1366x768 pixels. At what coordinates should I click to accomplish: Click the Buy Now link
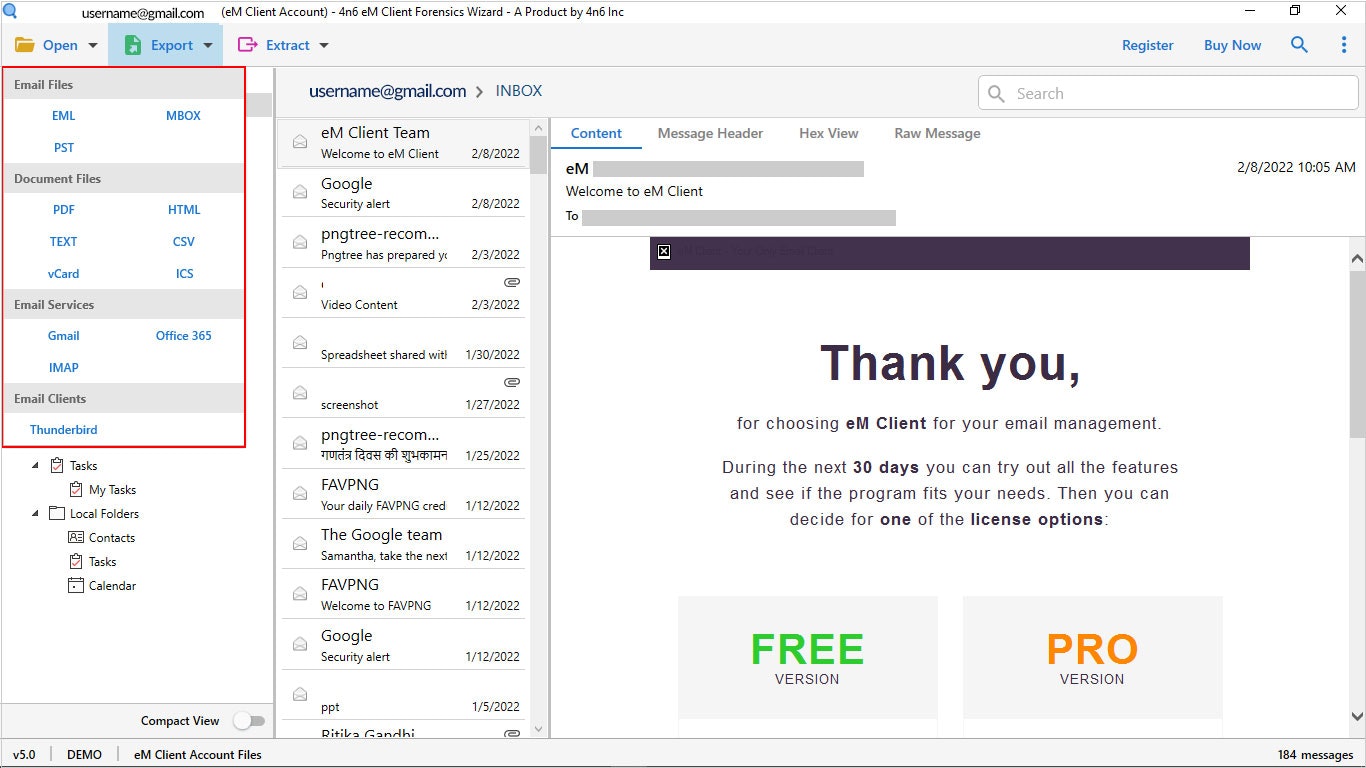pos(1233,45)
